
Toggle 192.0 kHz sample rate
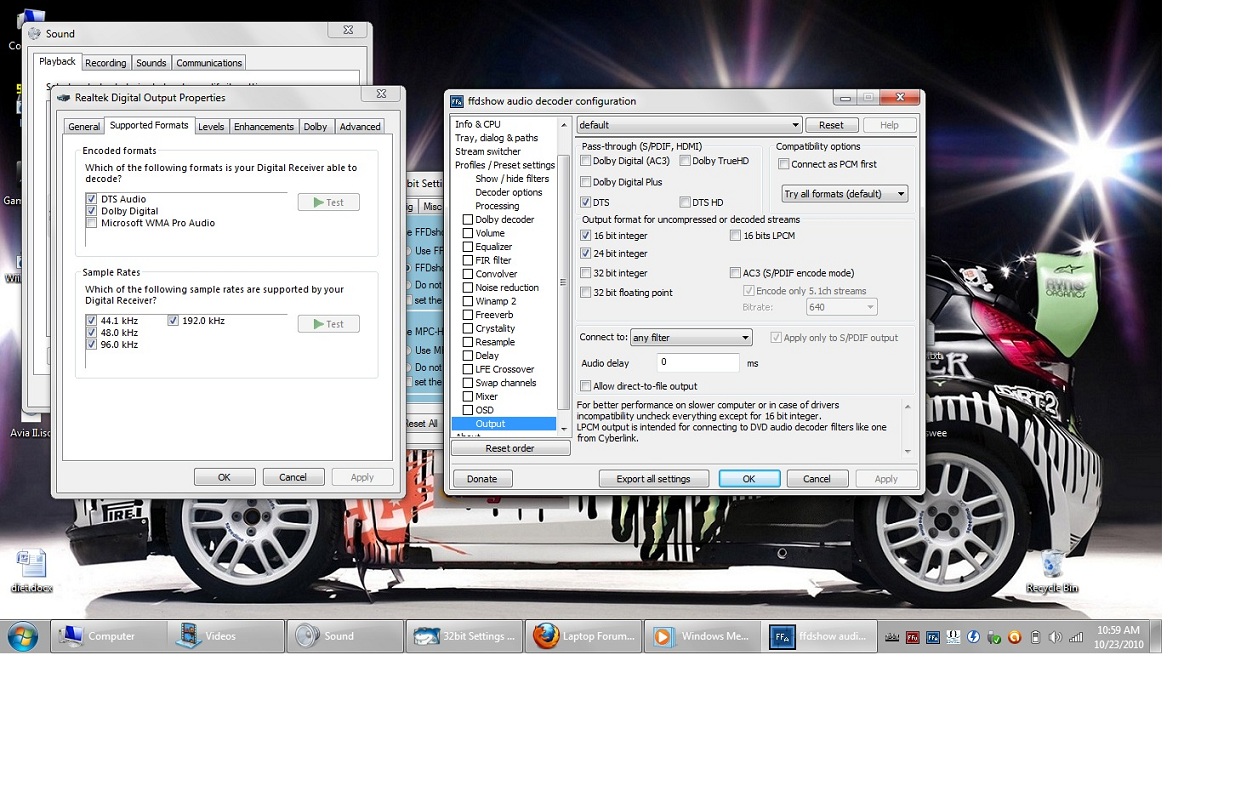(x=173, y=321)
